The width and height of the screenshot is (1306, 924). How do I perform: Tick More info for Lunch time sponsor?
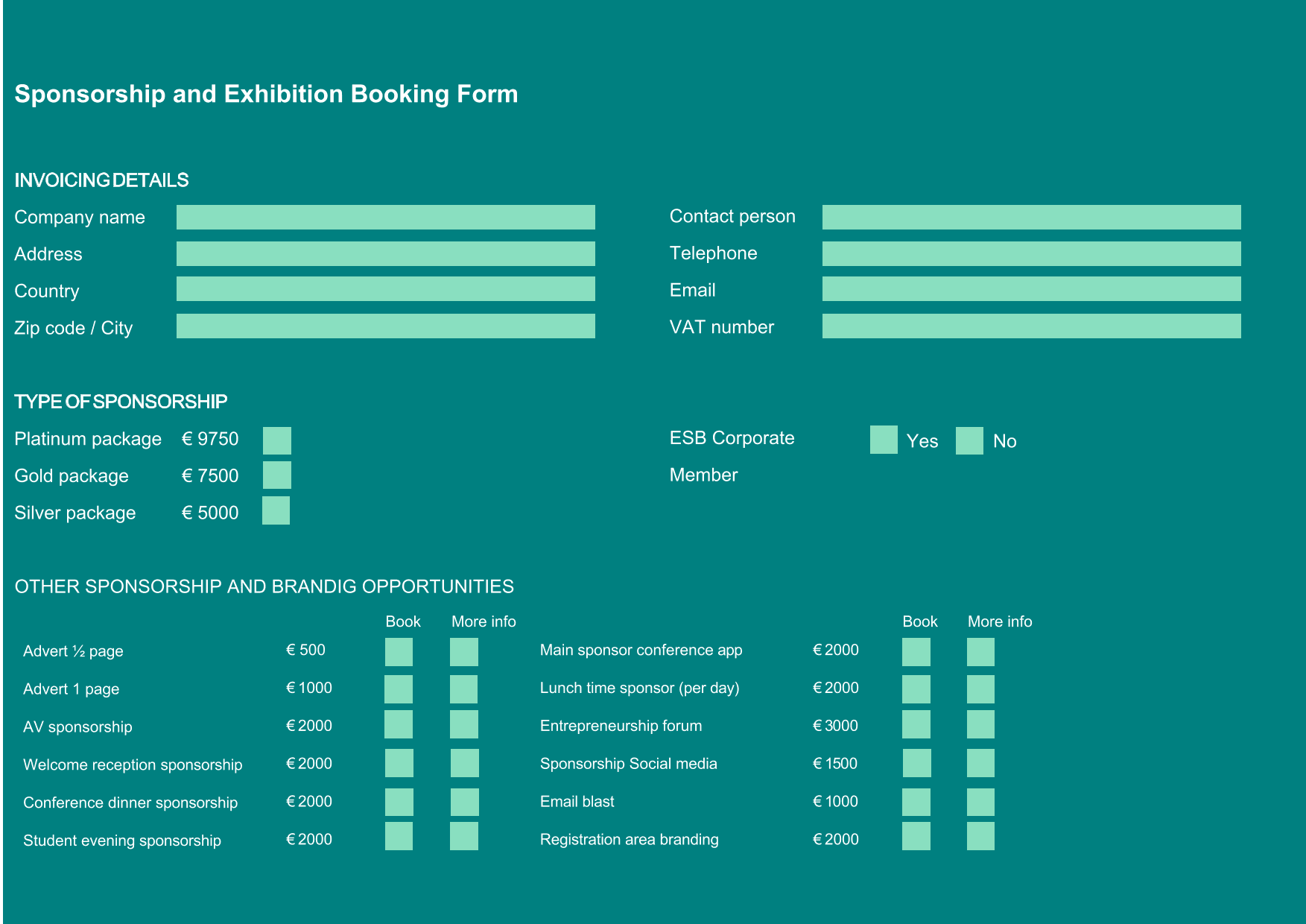980,689
